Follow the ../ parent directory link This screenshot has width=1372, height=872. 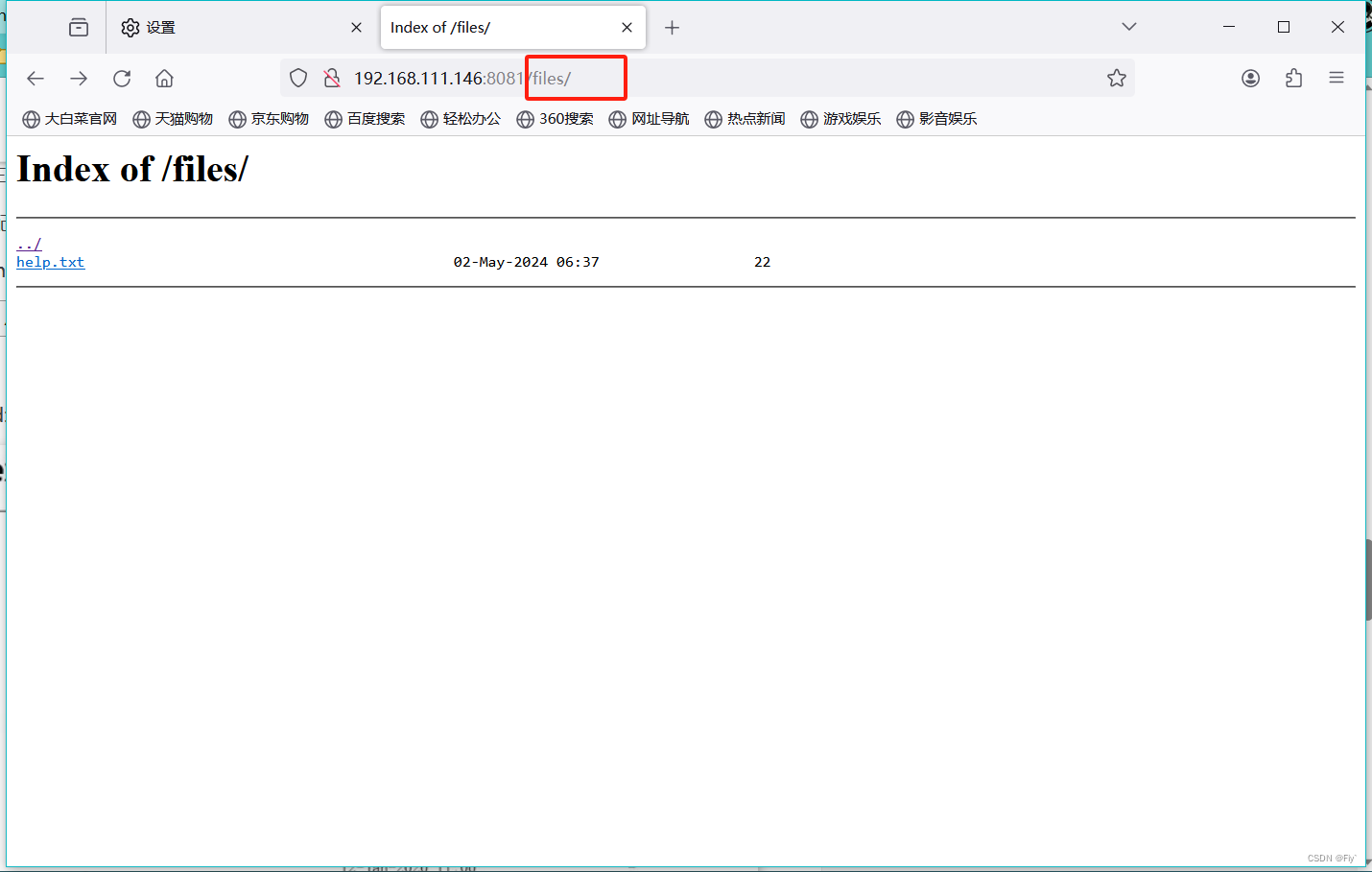point(29,245)
